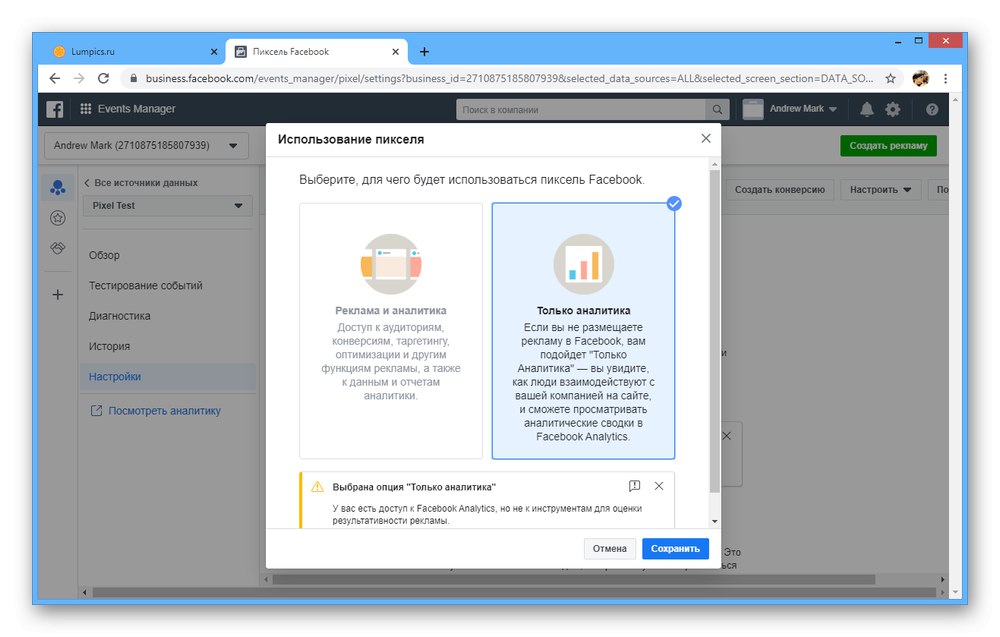
Task: Click the ads and analytics illustration
Action: click(391, 264)
